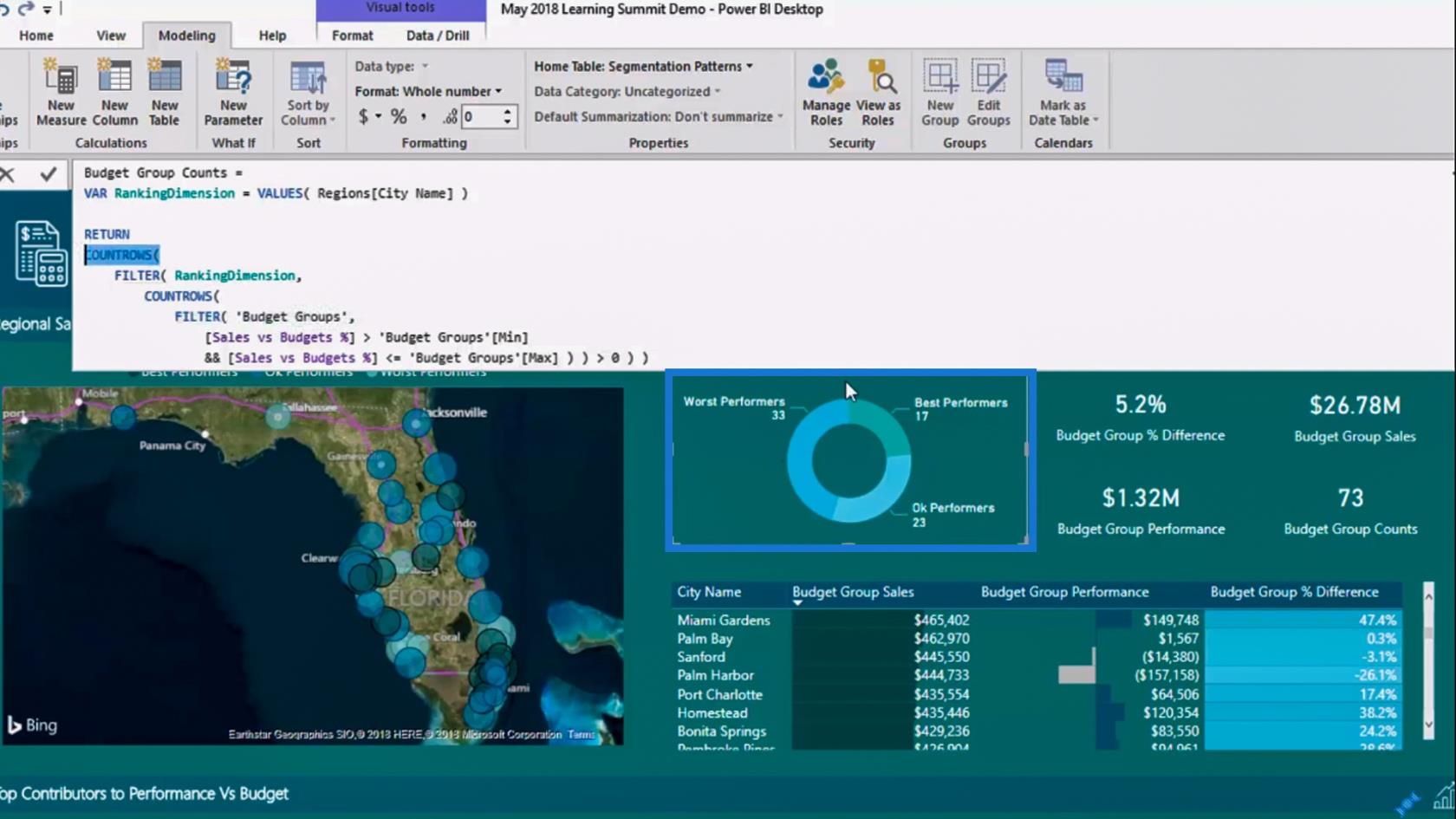The height and width of the screenshot is (819, 1456).
Task: Select the Bonita Springs row
Action: pyautogui.click(x=1037, y=731)
